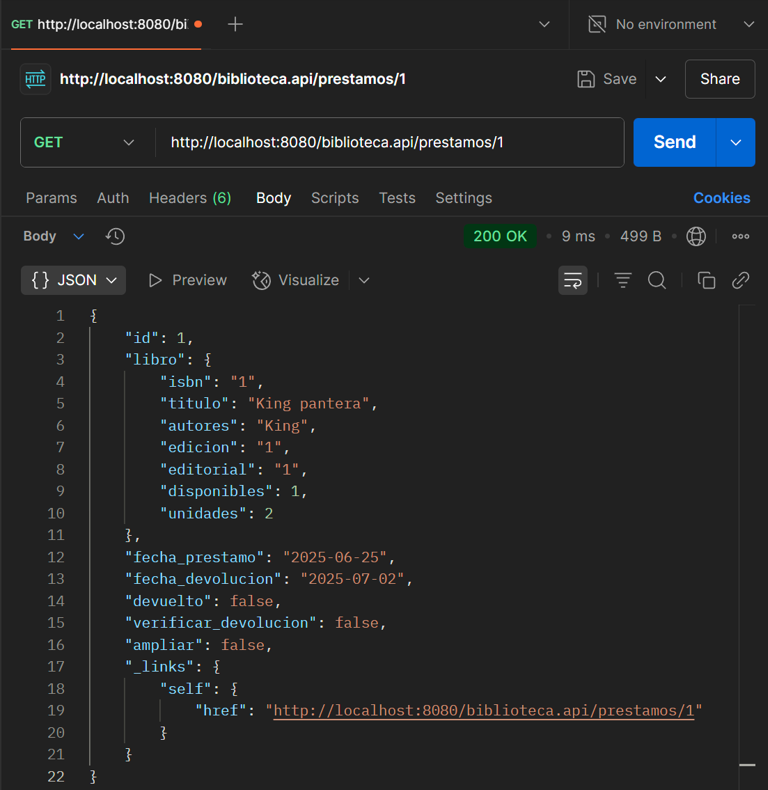Click the copy link chain icon
Screen dimensions: 768x790
(x=740, y=280)
